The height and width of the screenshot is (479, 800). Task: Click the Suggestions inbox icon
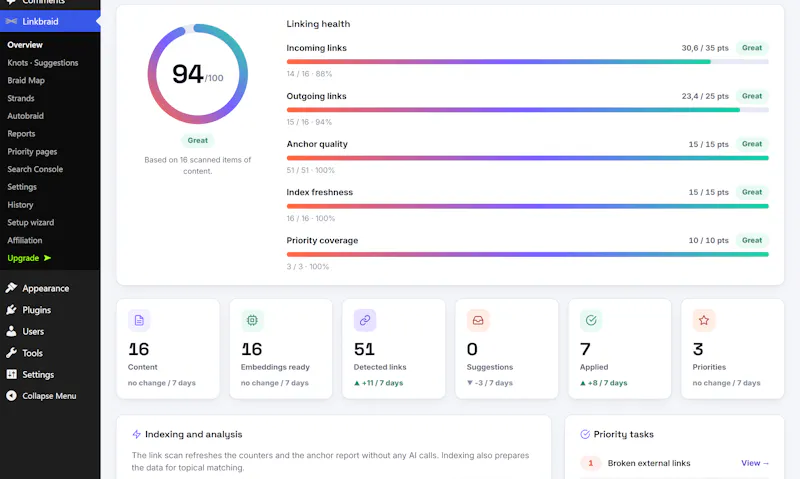(478, 320)
